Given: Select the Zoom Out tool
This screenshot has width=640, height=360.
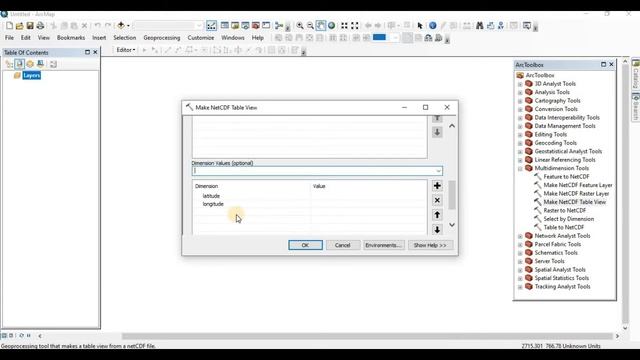Looking at the screenshot, I should tap(310, 26).
